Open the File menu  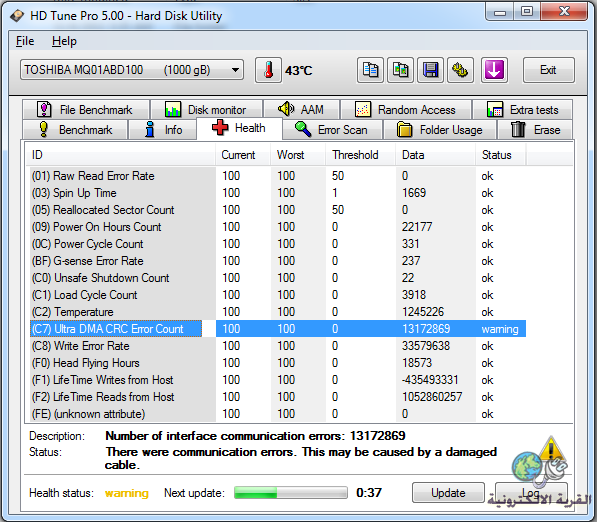click(x=25, y=41)
